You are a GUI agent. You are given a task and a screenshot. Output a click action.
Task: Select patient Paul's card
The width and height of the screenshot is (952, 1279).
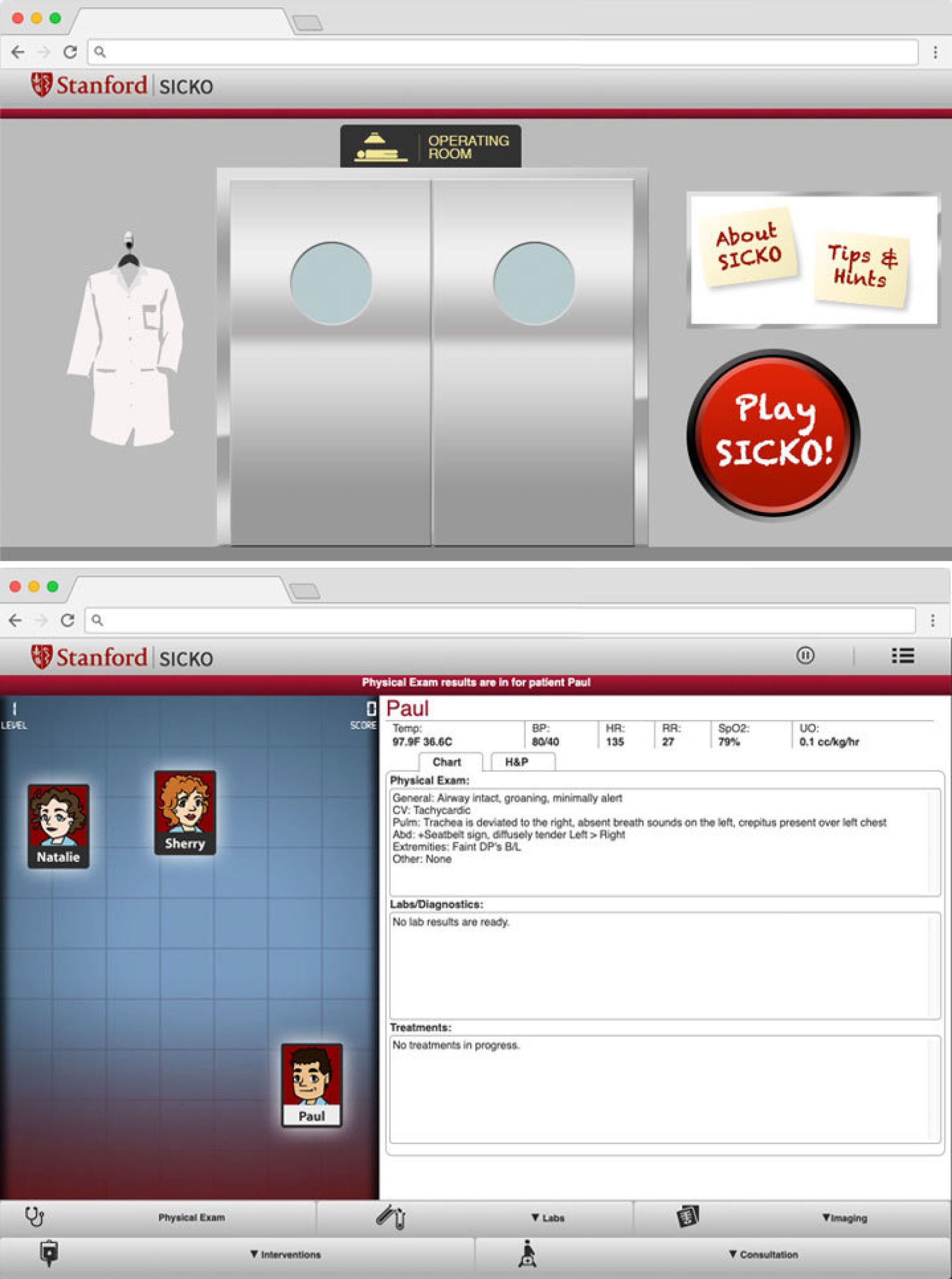tap(312, 1085)
